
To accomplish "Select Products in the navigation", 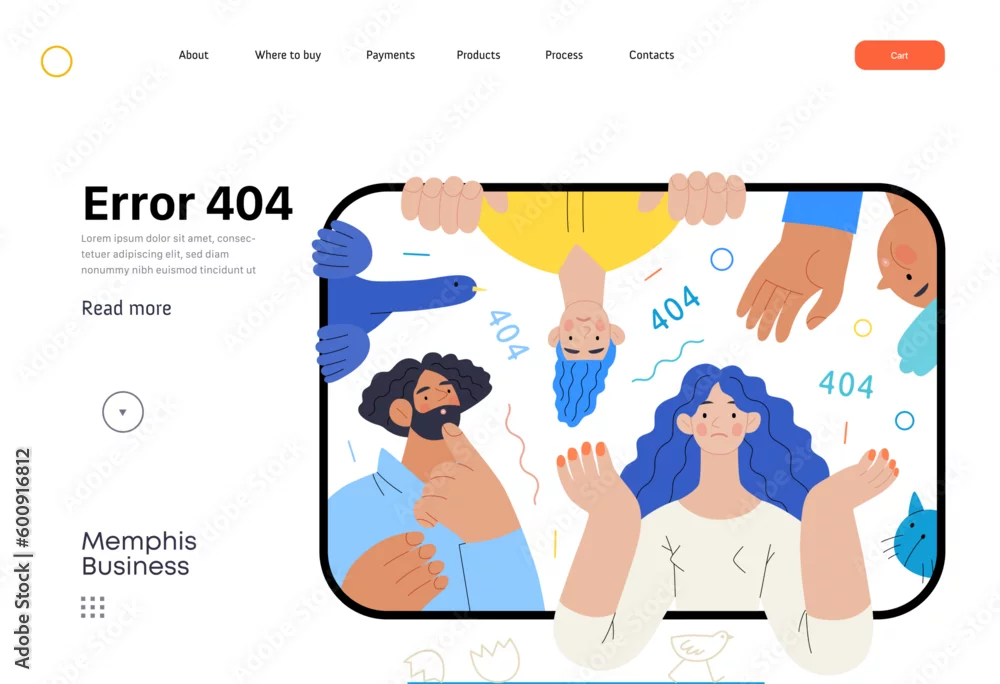I will click(478, 55).
